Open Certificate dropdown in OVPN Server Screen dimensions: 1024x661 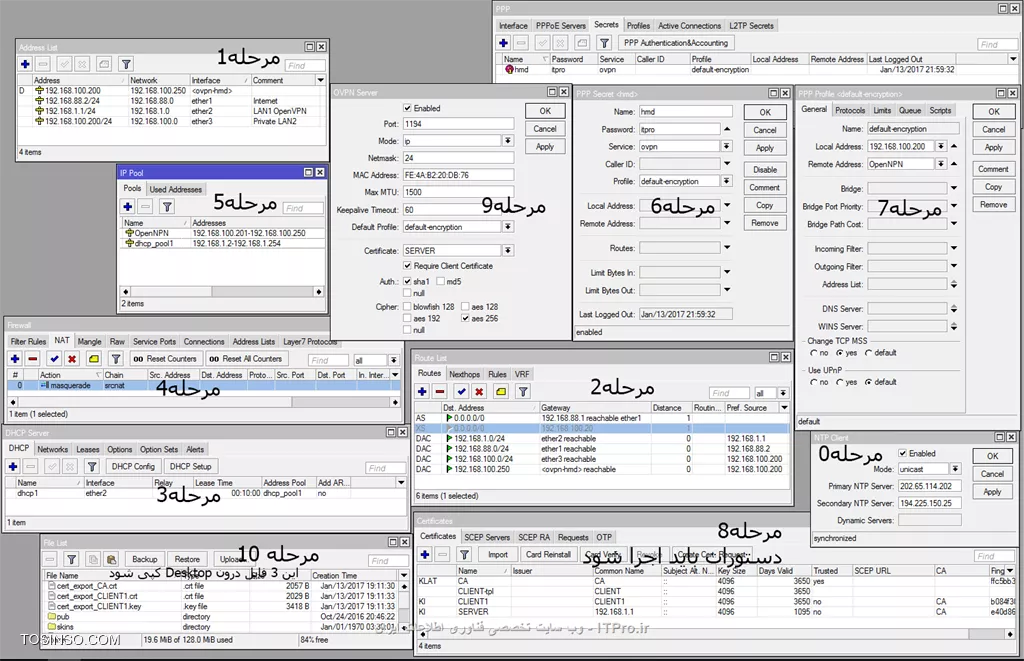point(507,250)
